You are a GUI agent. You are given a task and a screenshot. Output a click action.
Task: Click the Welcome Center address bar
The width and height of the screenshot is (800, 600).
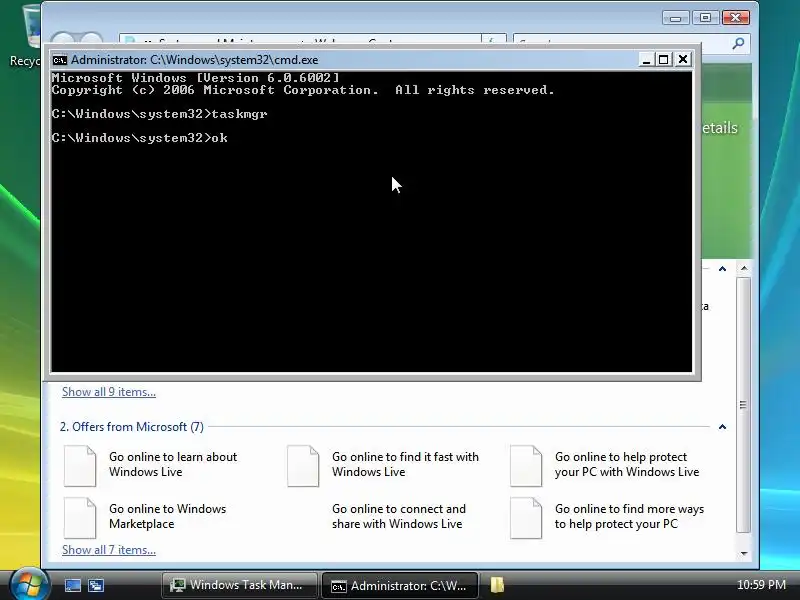[x=300, y=40]
